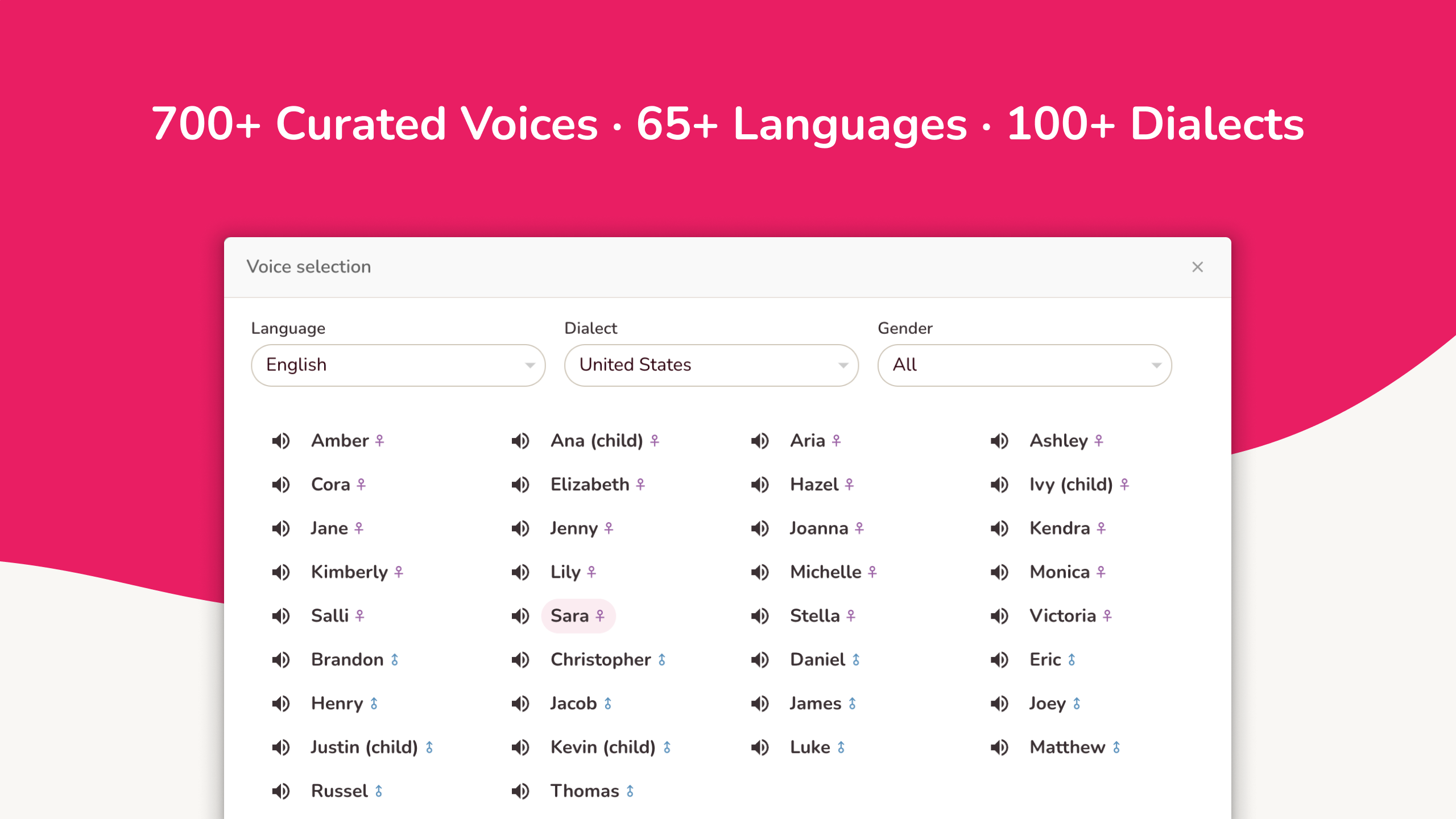
Task: Choose the Justin (child) voice
Action: (x=365, y=747)
